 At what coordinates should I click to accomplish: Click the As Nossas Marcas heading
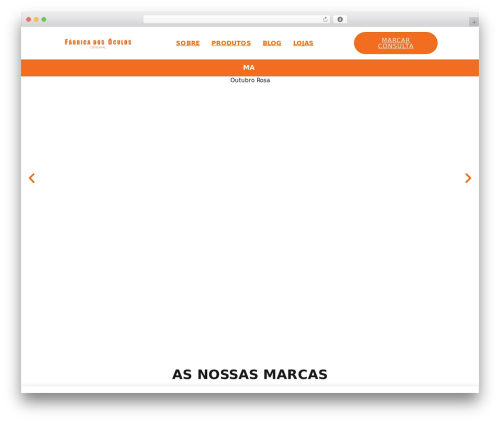tap(250, 374)
